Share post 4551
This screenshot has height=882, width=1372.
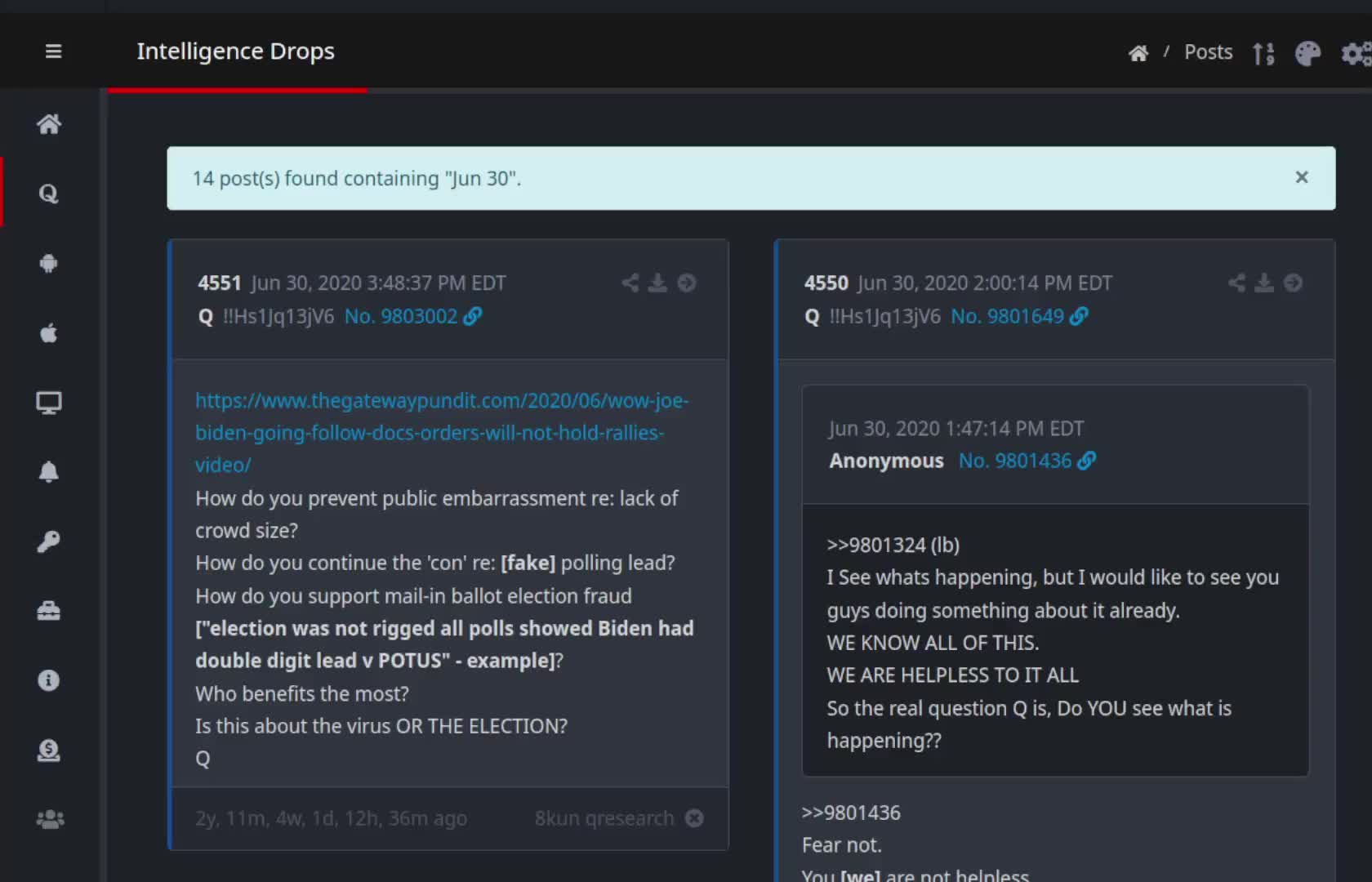[630, 283]
